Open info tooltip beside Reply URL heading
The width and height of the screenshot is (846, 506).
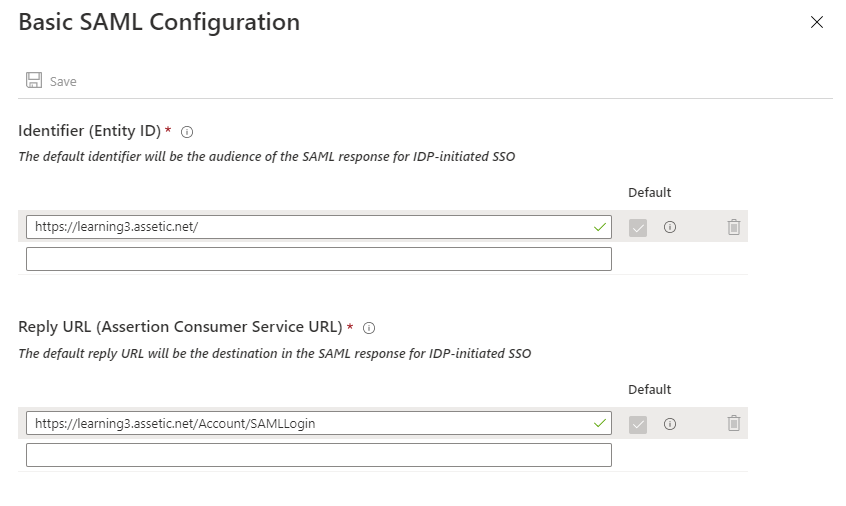[369, 328]
